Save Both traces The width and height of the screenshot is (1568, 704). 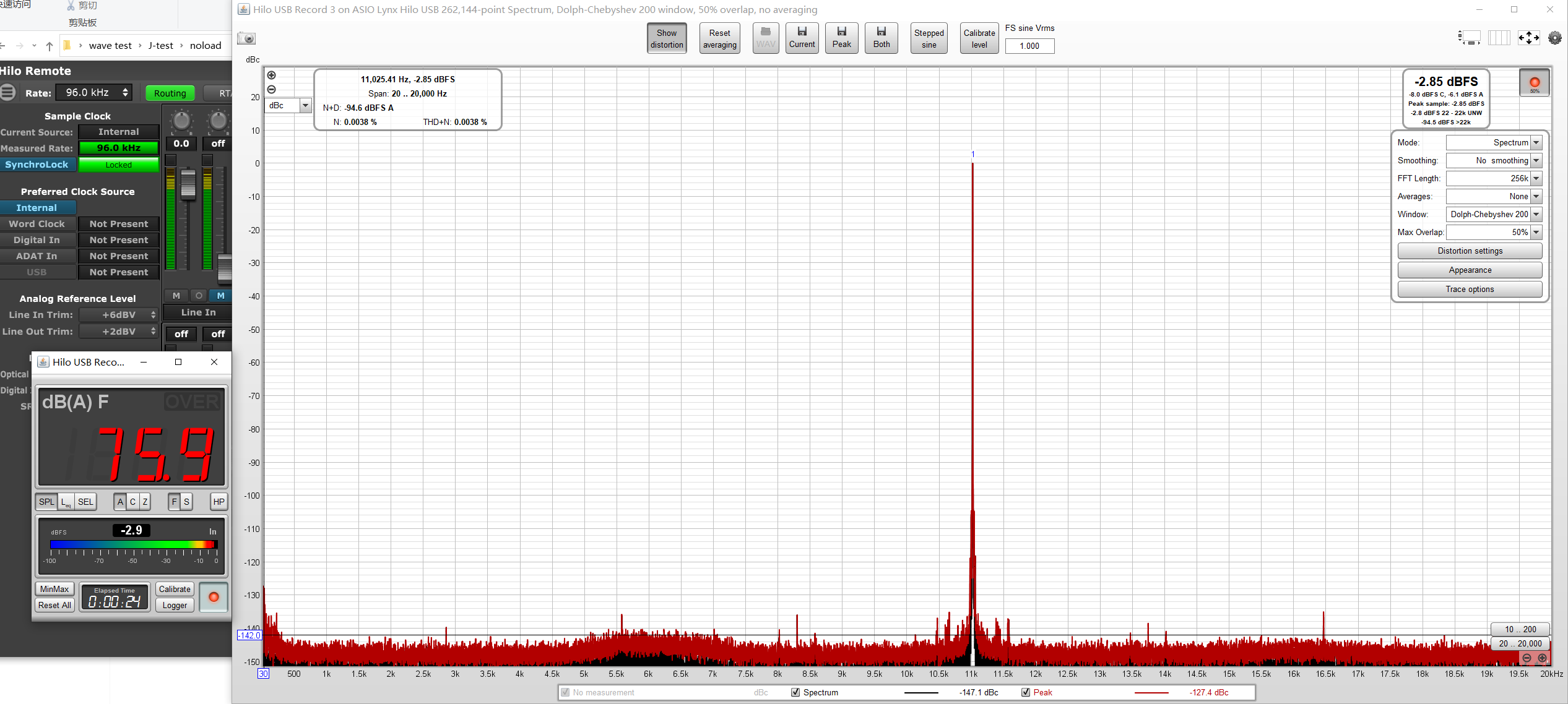coord(881,38)
